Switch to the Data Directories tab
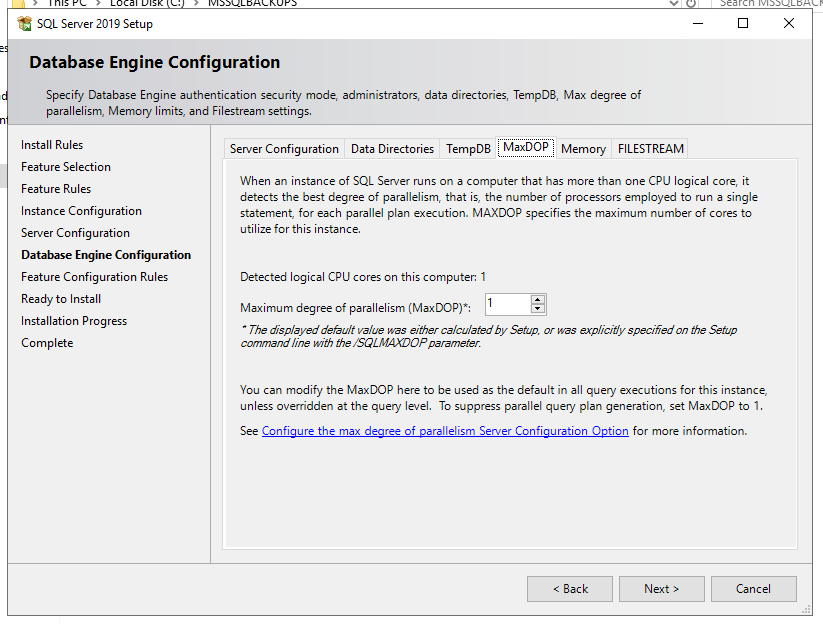The width and height of the screenshot is (823, 624). (392, 149)
